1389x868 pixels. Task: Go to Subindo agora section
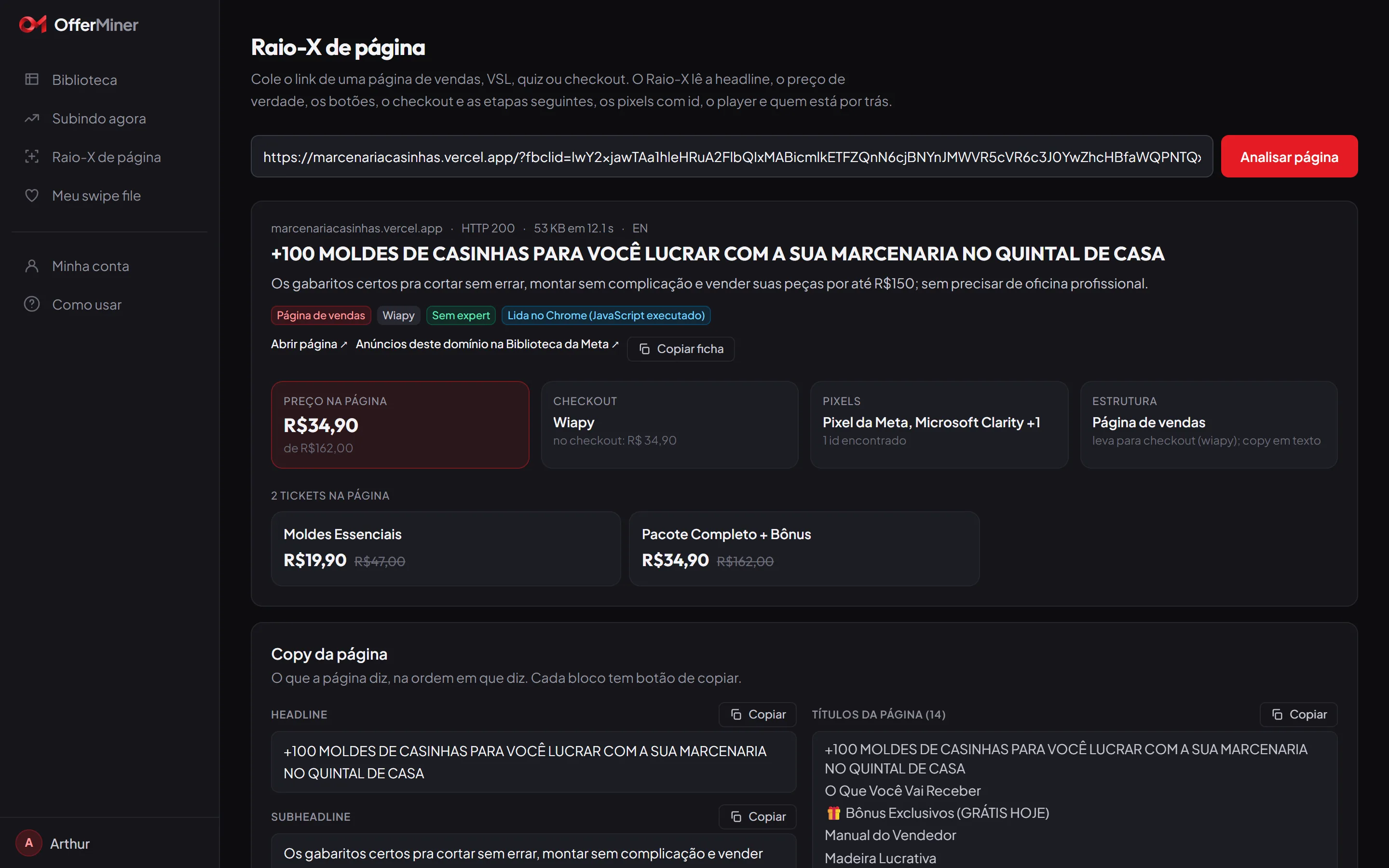tap(109, 118)
